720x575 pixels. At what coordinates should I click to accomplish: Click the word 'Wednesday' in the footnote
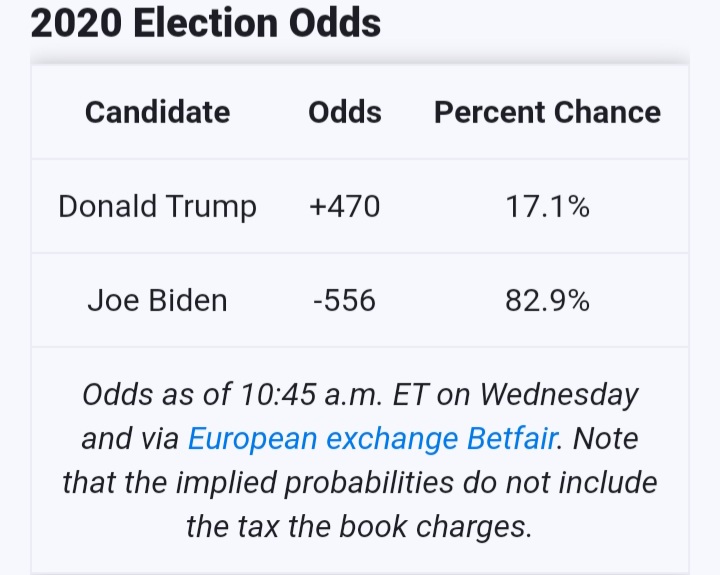559,395
